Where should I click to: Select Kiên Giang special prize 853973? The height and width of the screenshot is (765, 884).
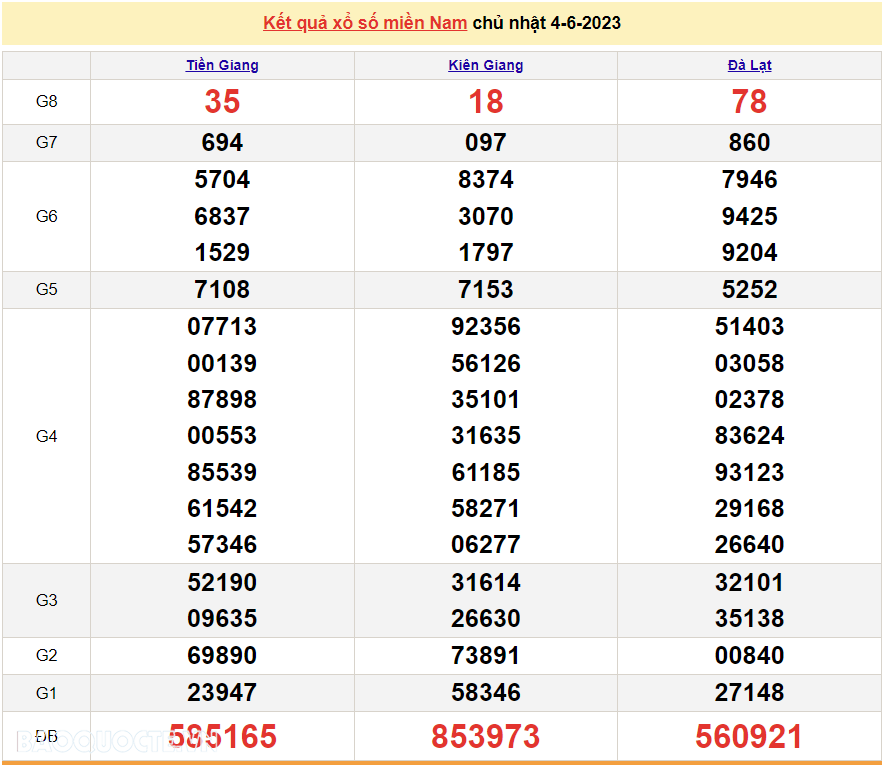486,737
